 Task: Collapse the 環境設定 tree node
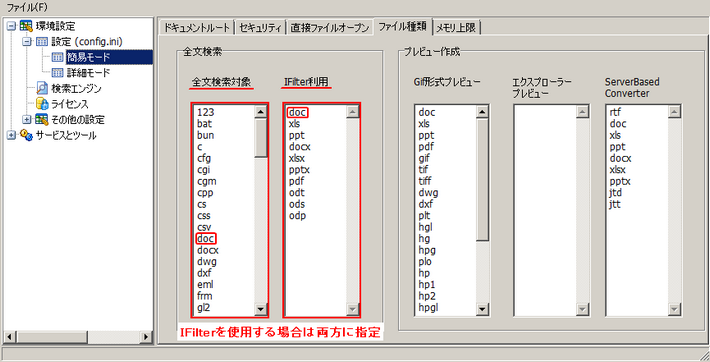click(12, 26)
